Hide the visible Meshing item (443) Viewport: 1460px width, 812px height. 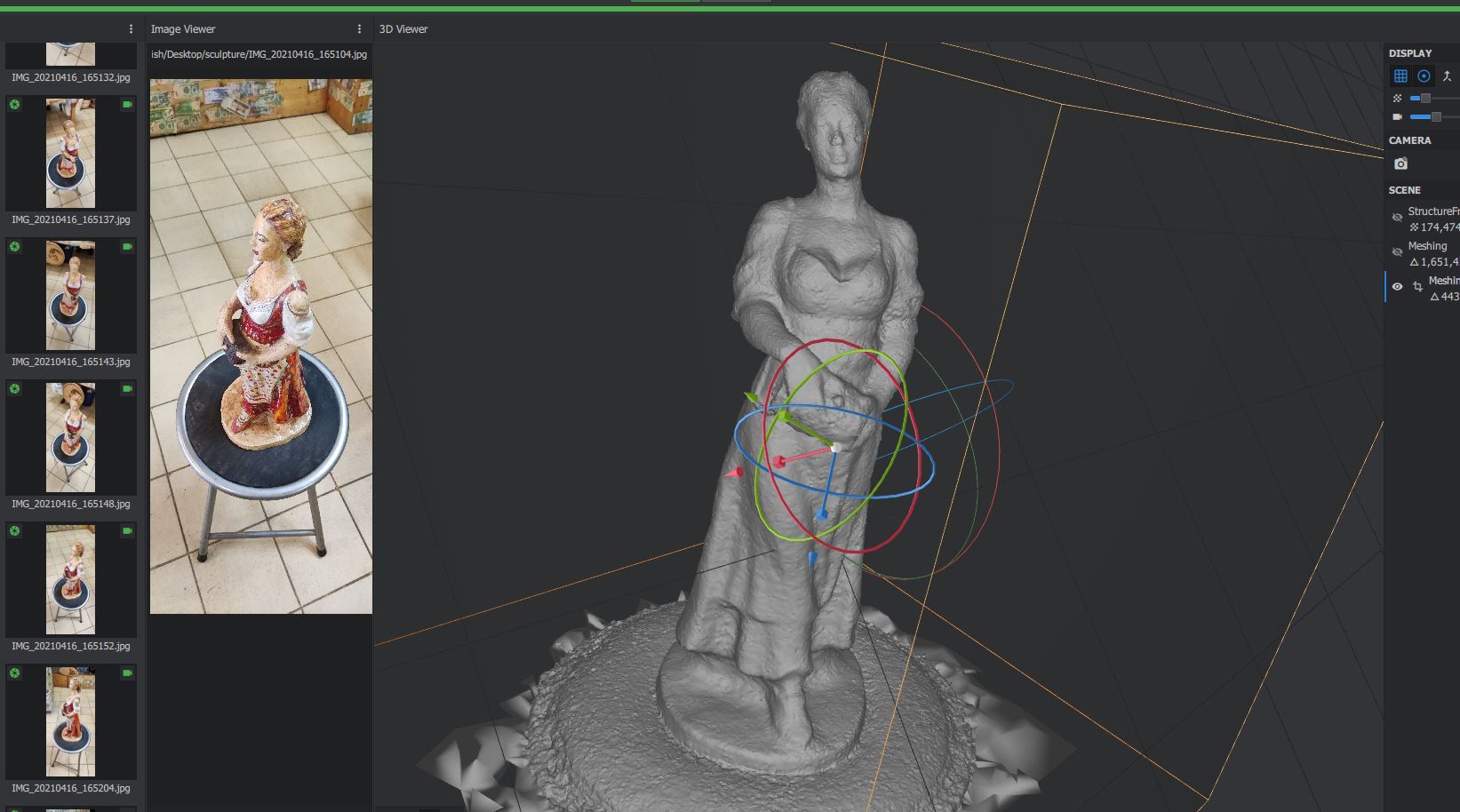[1397, 287]
